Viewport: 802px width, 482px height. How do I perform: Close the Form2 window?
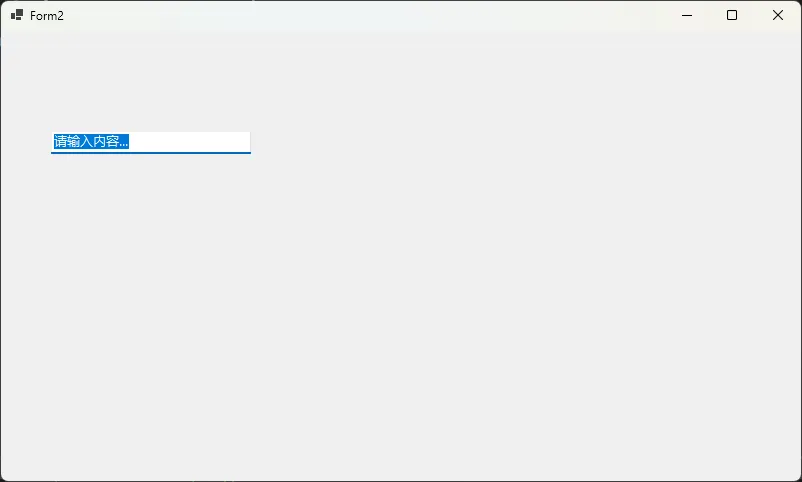(778, 15)
